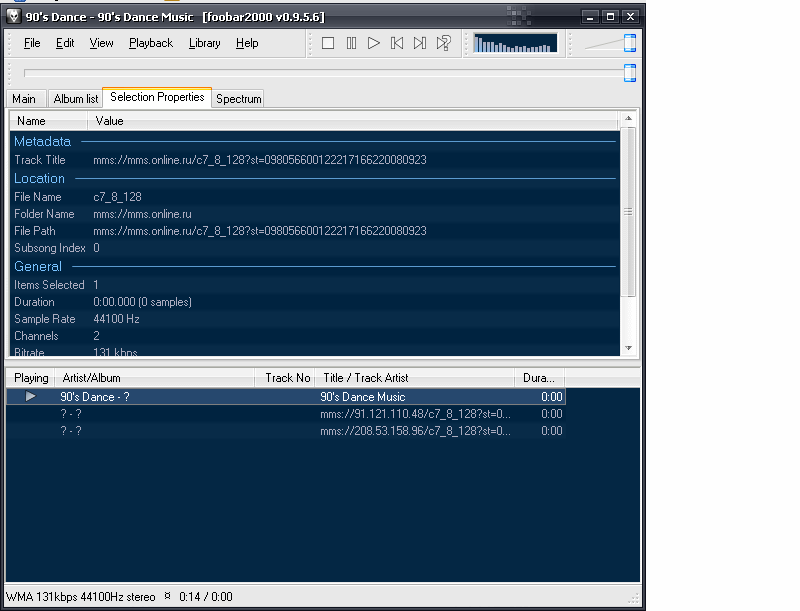Click the Metadata group heading
Screen dimensions: 800x611
click(x=42, y=142)
